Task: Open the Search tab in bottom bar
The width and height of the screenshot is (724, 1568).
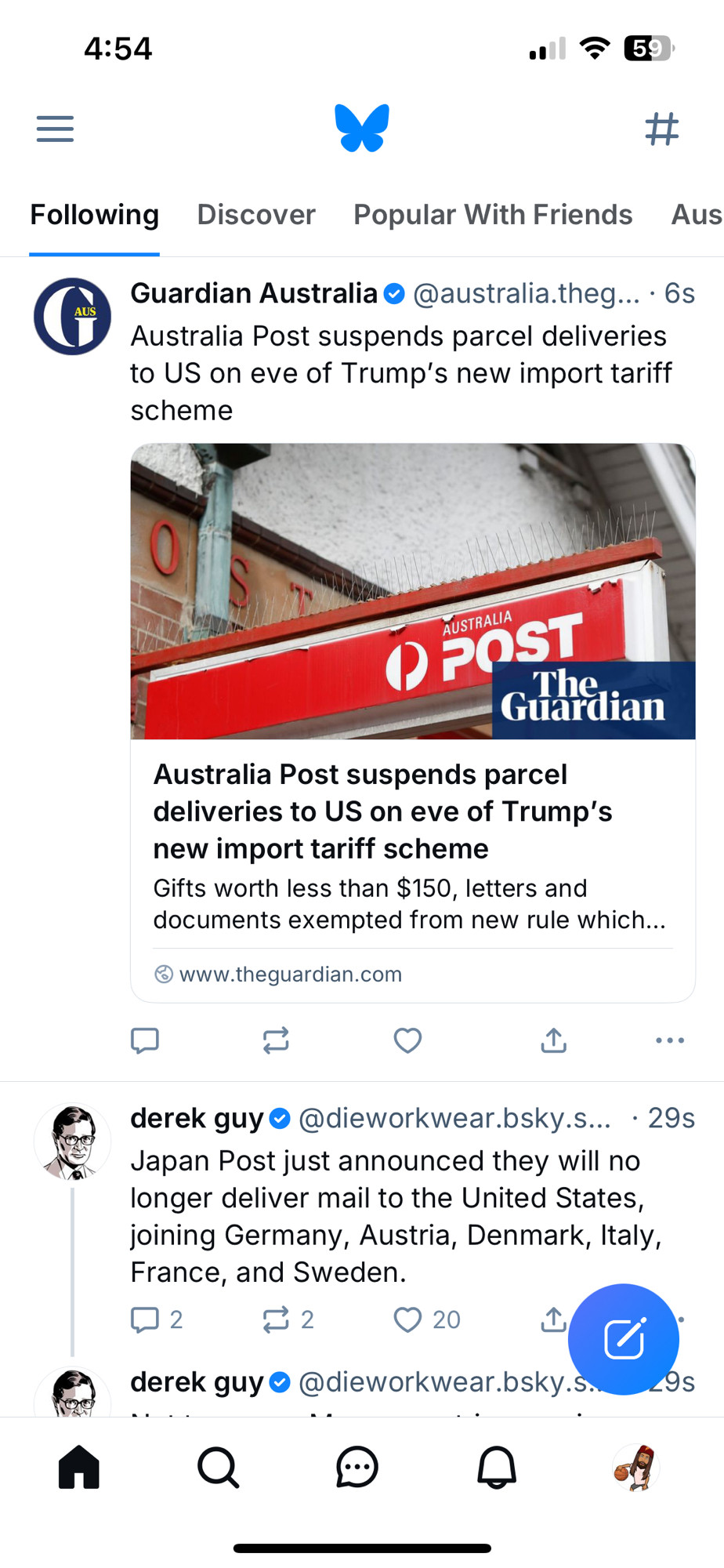Action: pos(218,1467)
